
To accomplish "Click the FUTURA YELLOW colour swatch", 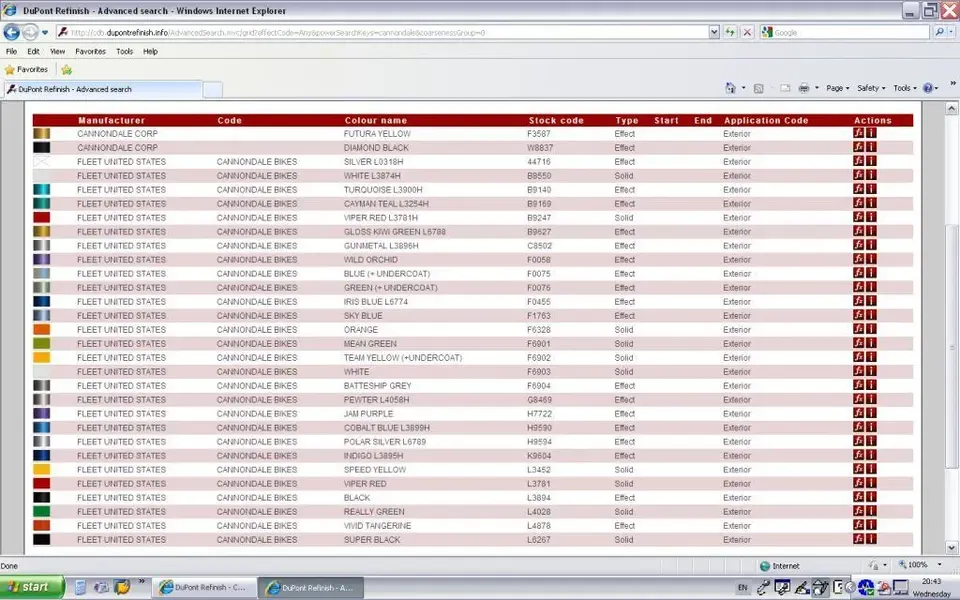I will click(x=42, y=133).
